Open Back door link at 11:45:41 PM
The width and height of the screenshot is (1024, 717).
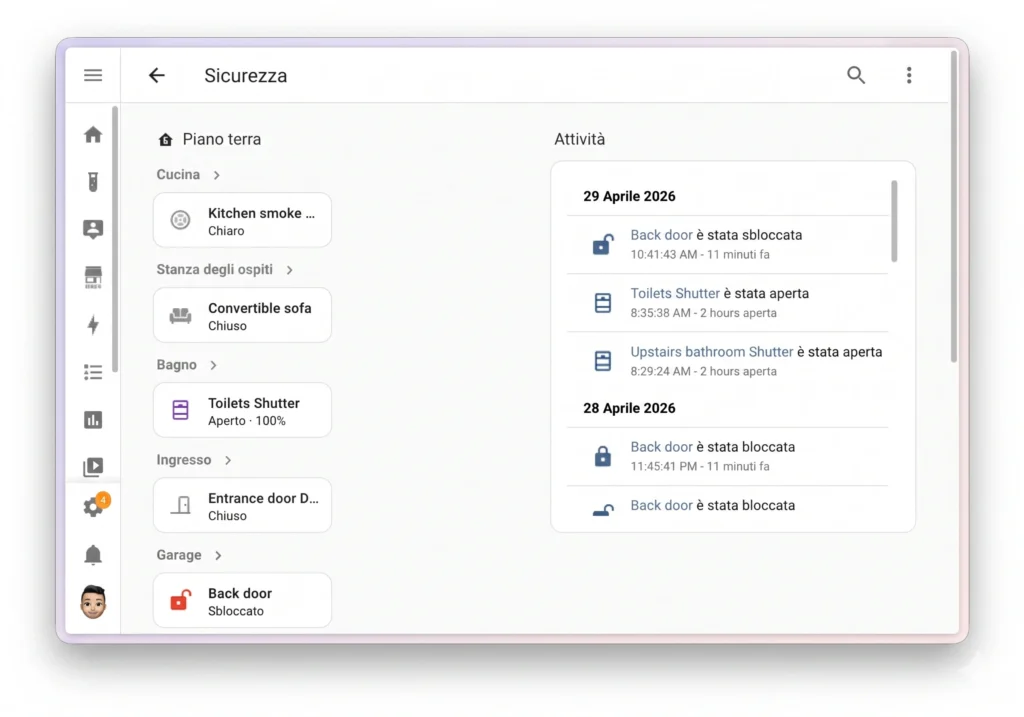coord(661,447)
